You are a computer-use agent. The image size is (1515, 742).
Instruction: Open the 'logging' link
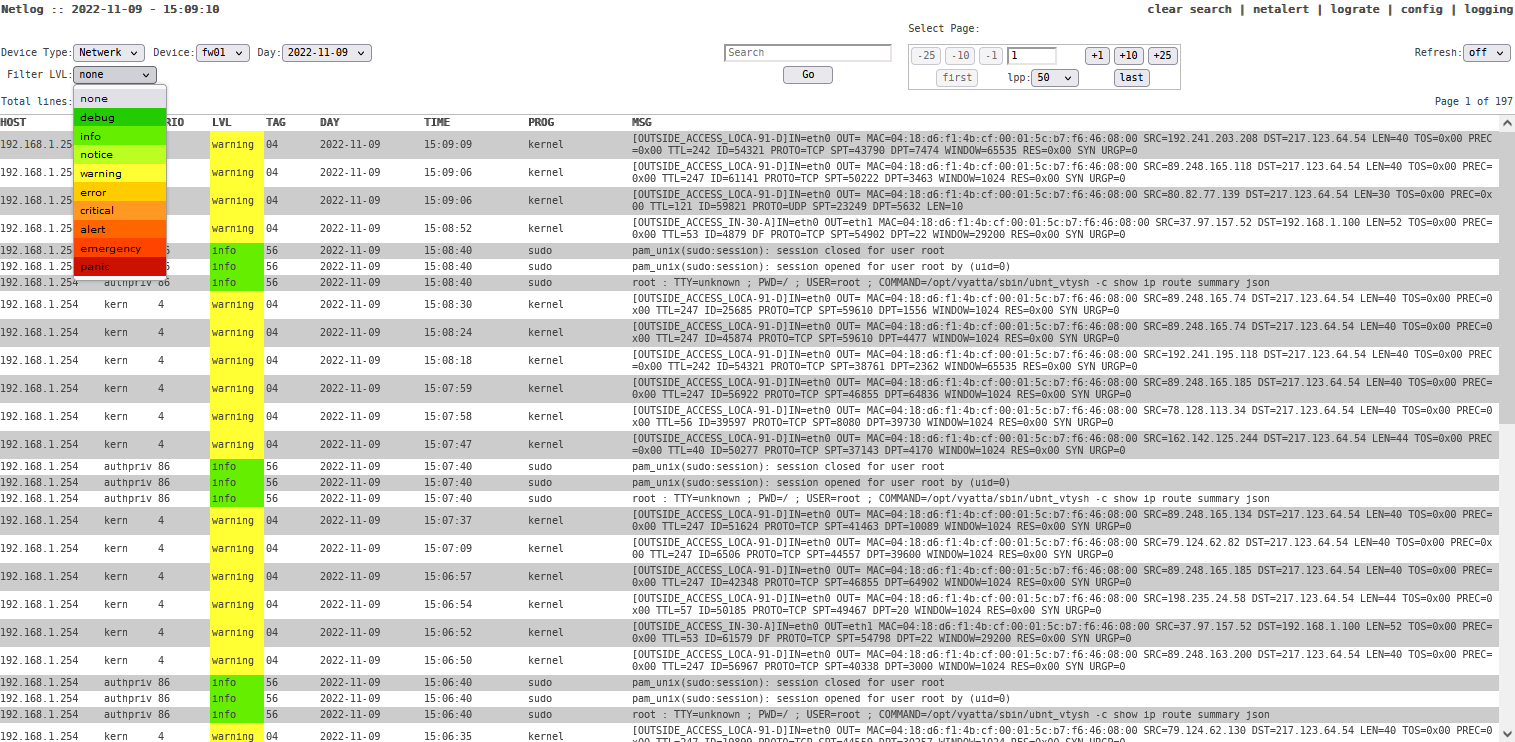click(1489, 9)
